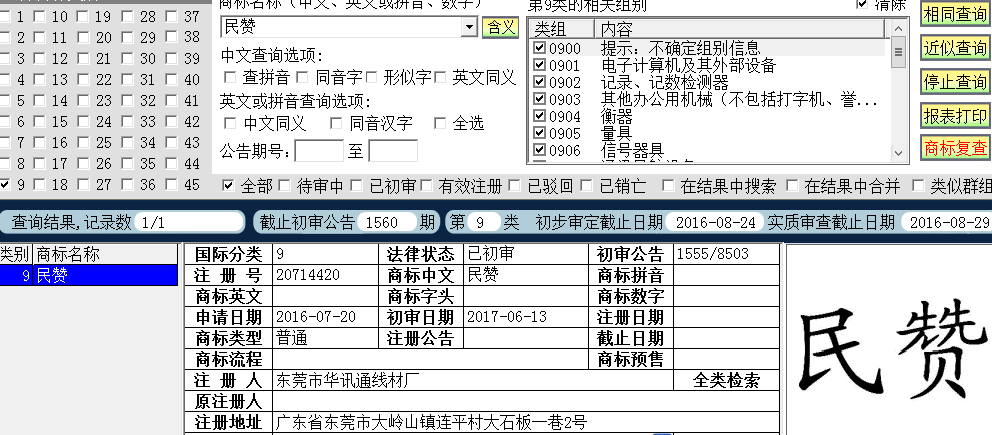The height and width of the screenshot is (435, 992).
Task: Click registrant 东莞市华讯通线材厂
Action: pyautogui.click(x=348, y=381)
